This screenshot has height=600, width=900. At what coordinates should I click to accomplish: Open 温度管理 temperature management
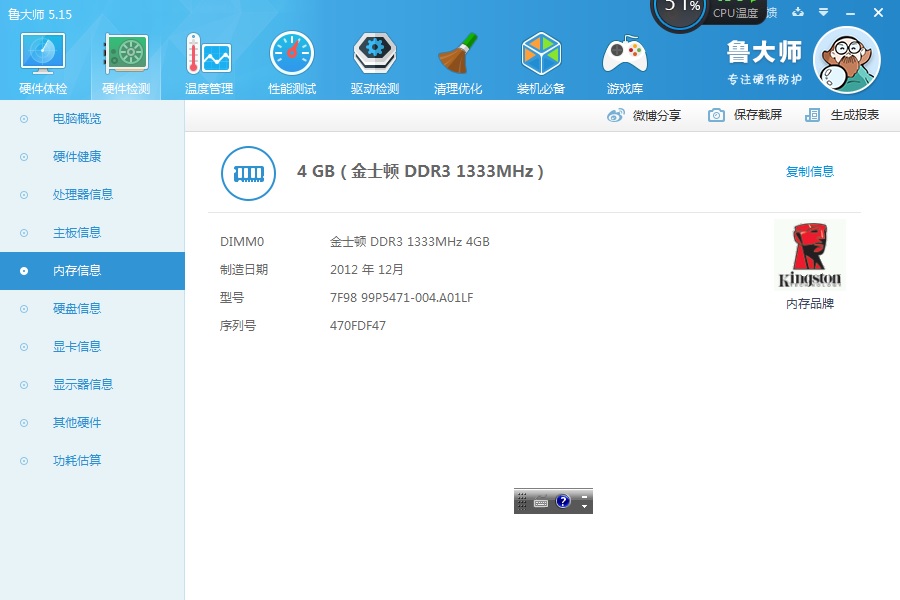[209, 64]
